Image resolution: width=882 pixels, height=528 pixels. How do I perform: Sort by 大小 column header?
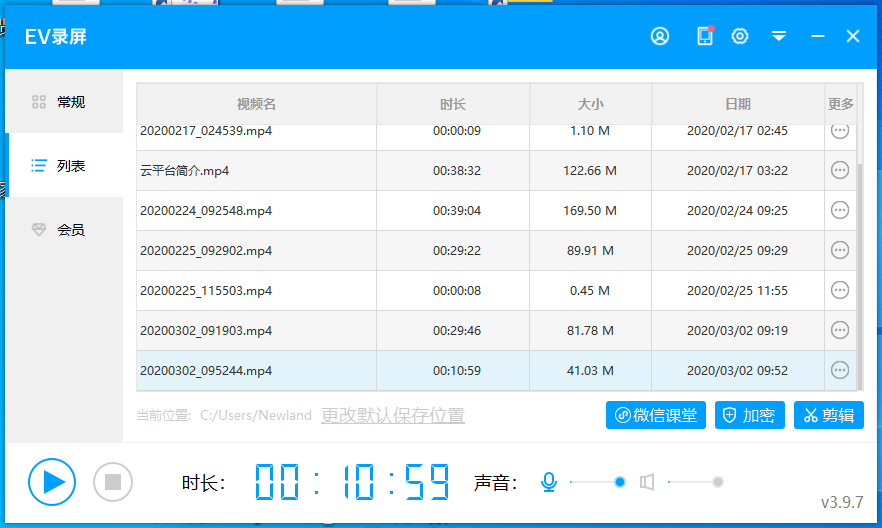(590, 104)
